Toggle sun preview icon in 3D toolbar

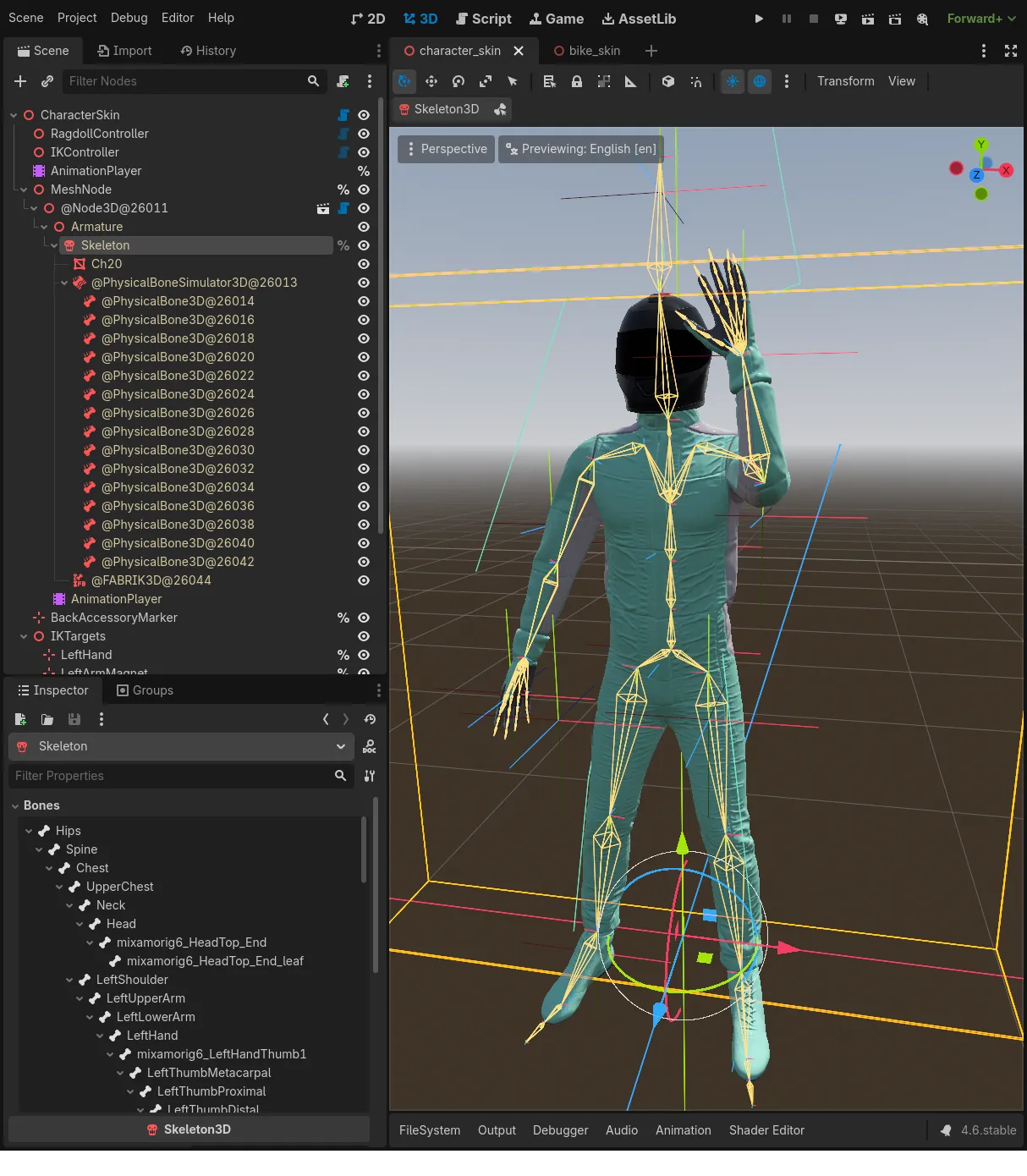pos(733,81)
